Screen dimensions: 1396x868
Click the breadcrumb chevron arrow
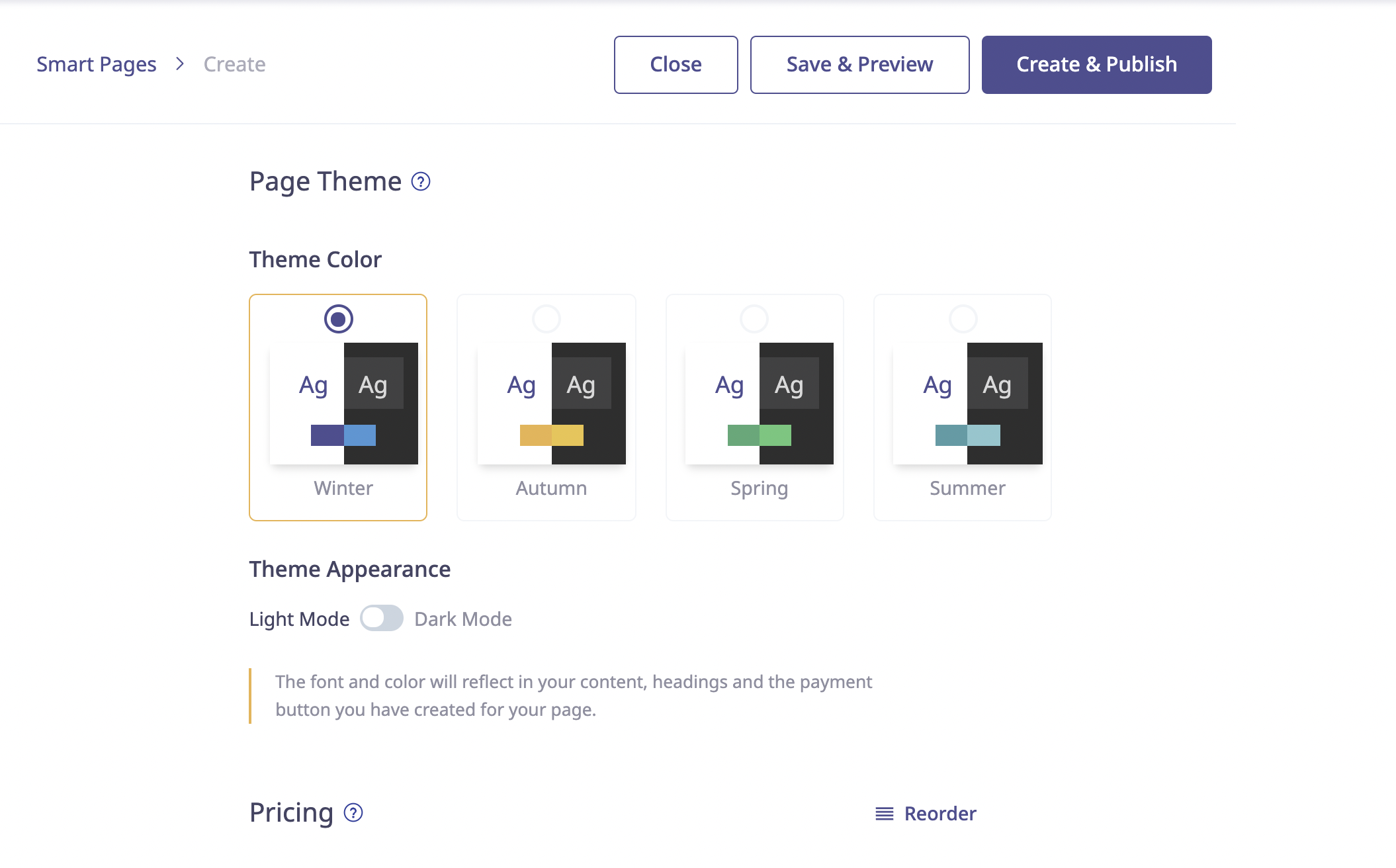click(x=180, y=64)
